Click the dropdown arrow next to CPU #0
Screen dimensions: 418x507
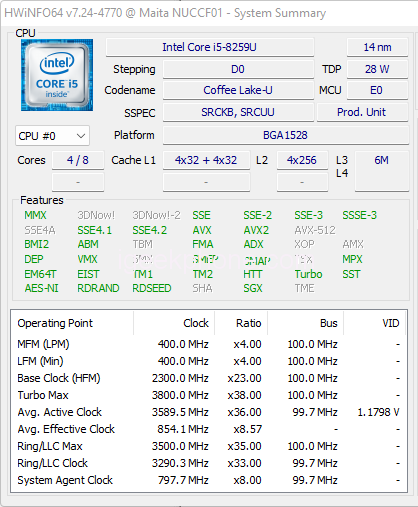coord(81,136)
